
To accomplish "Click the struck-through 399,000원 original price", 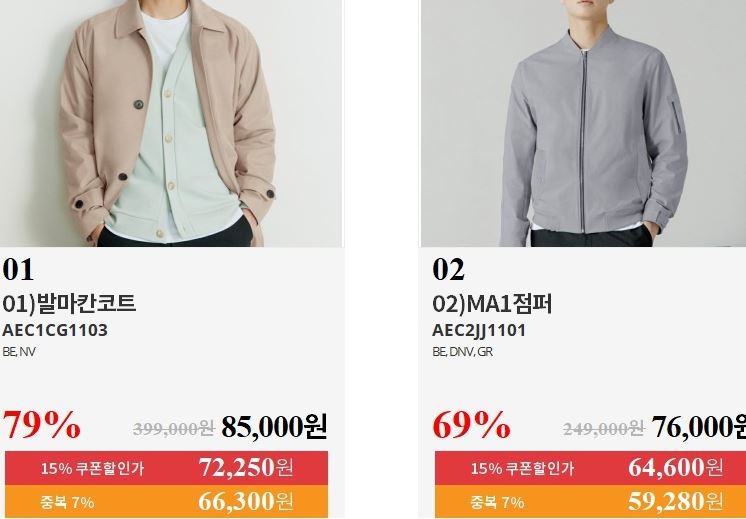I will point(174,429).
